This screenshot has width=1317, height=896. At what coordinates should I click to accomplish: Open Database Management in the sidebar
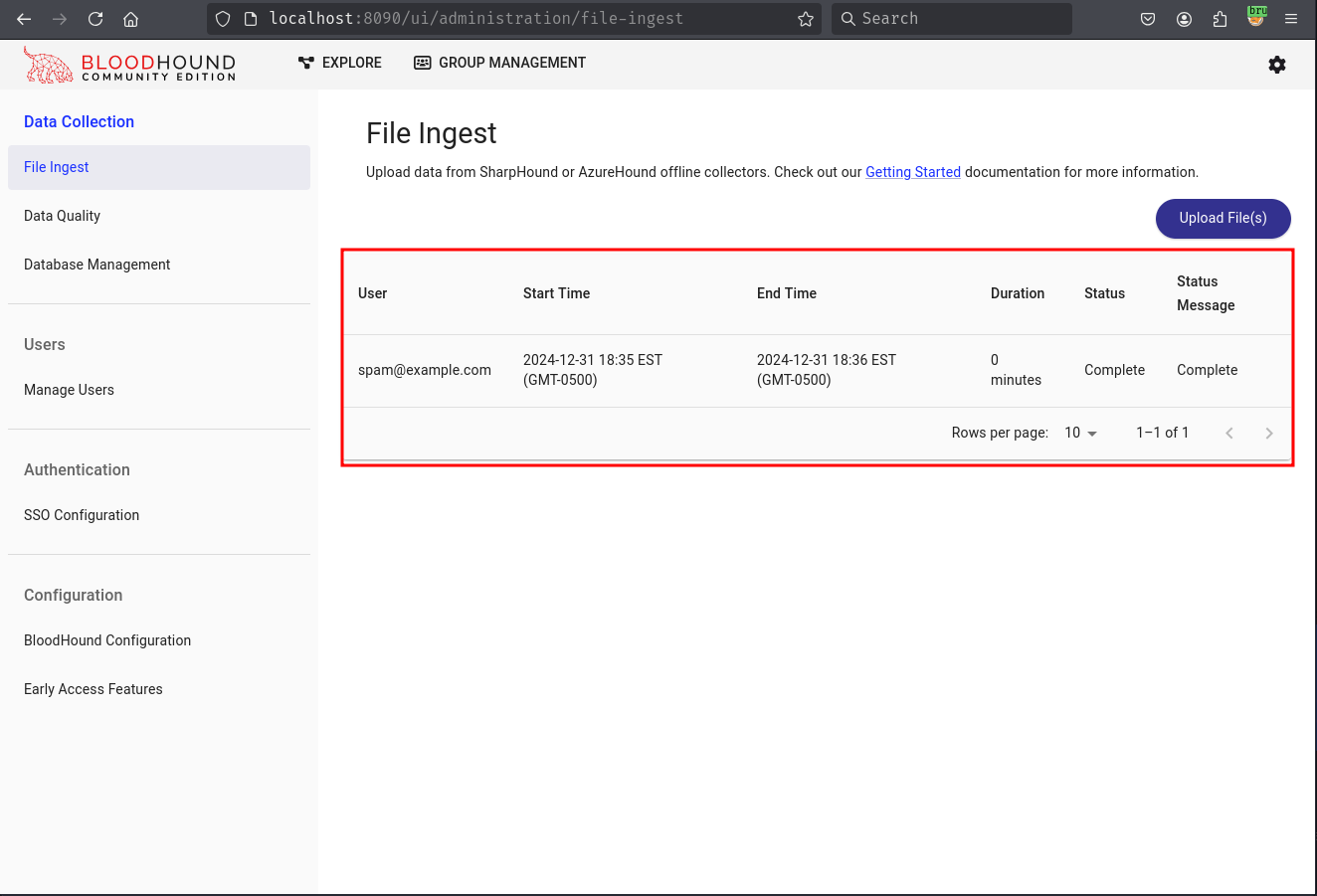coord(96,265)
